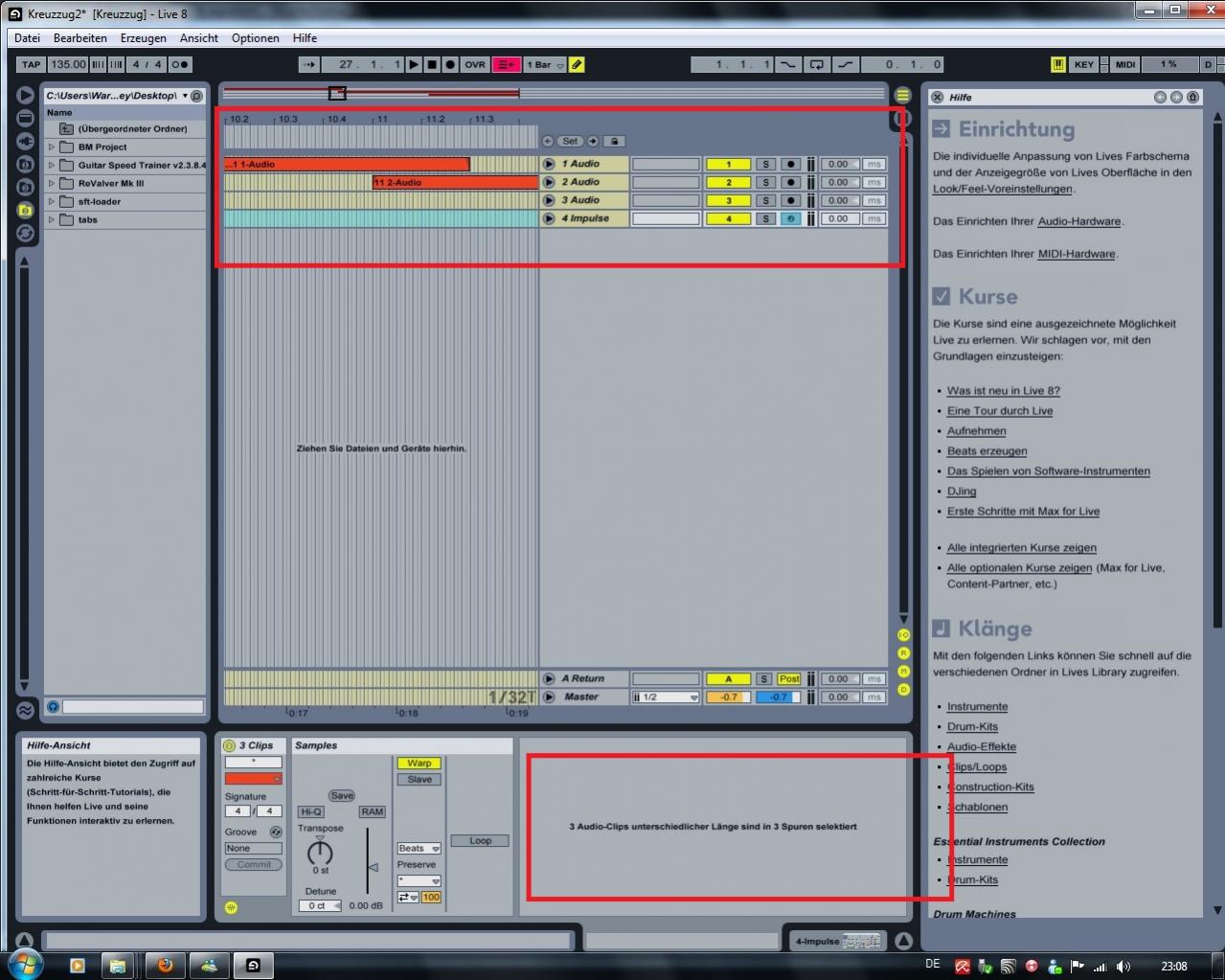Open the Master output 1/2 dropdown
1225x980 pixels.
coord(666,696)
